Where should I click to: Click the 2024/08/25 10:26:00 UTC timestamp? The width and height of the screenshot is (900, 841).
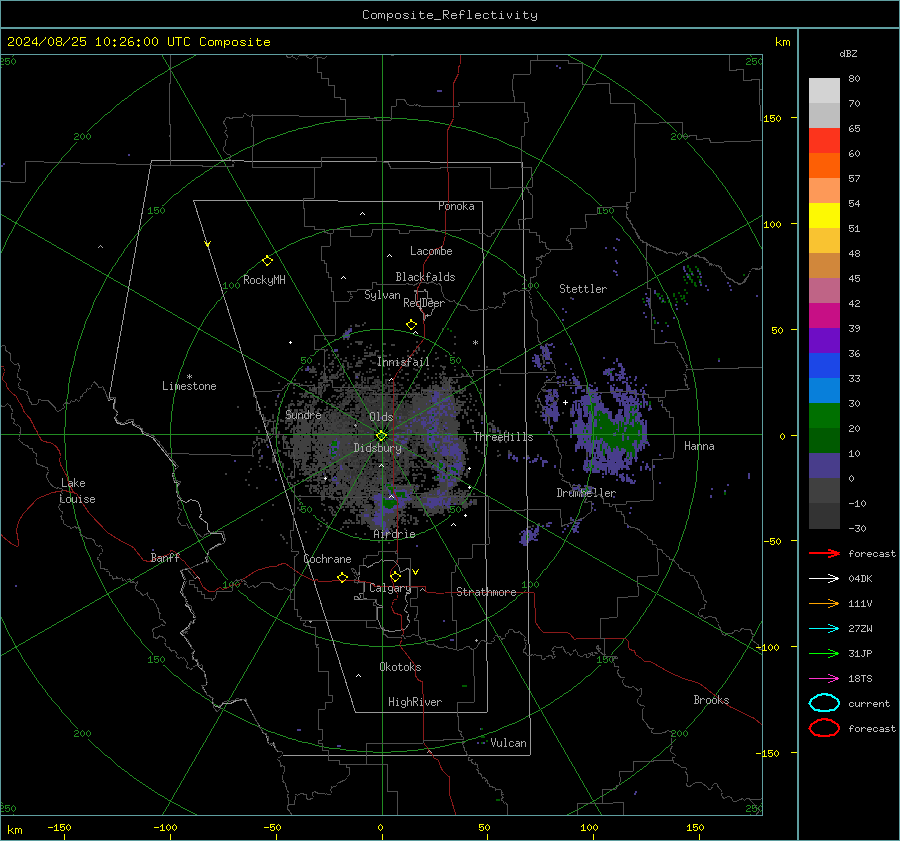coord(138,42)
